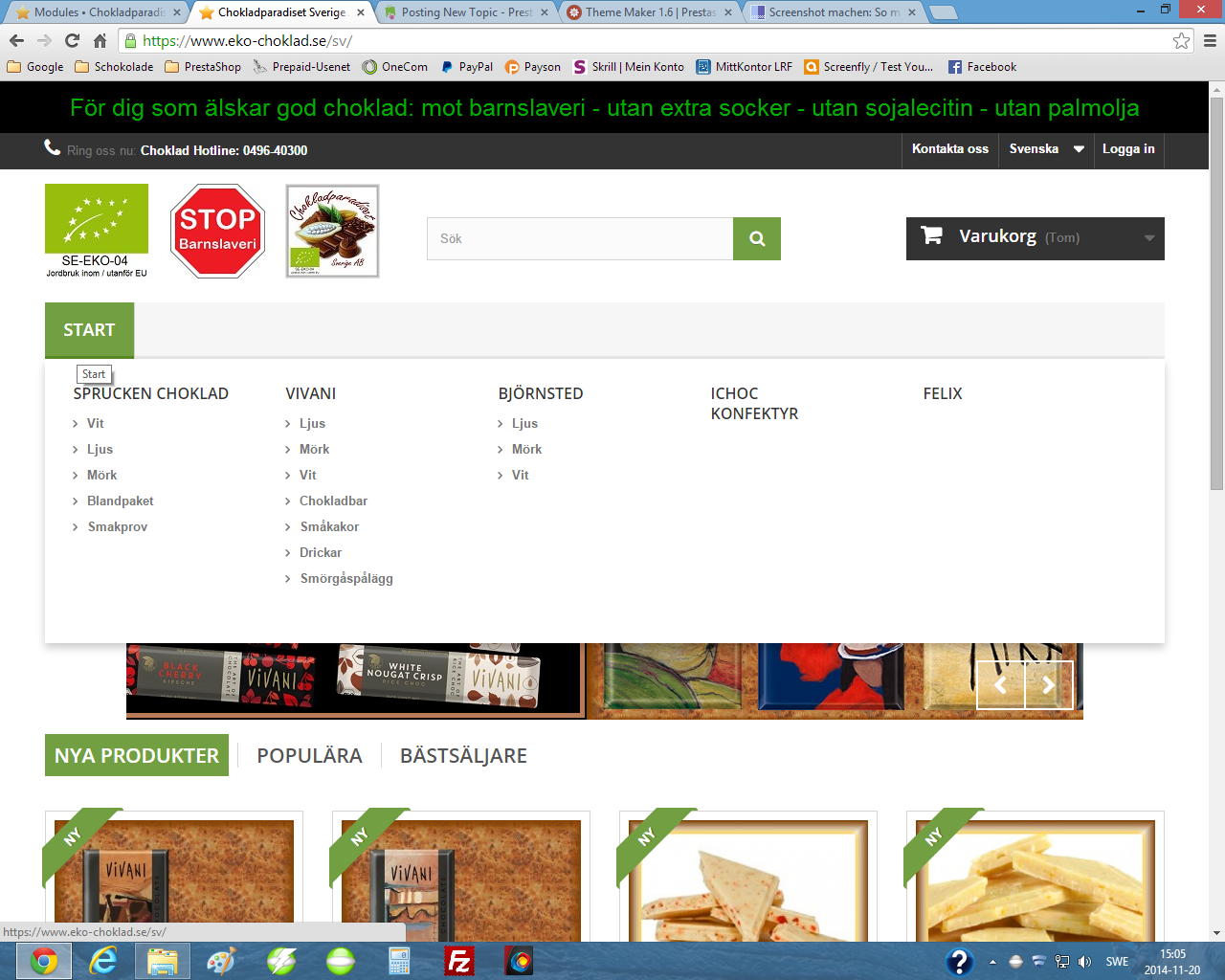Click the Chokladparadiset Sverige AB logo

(x=333, y=231)
